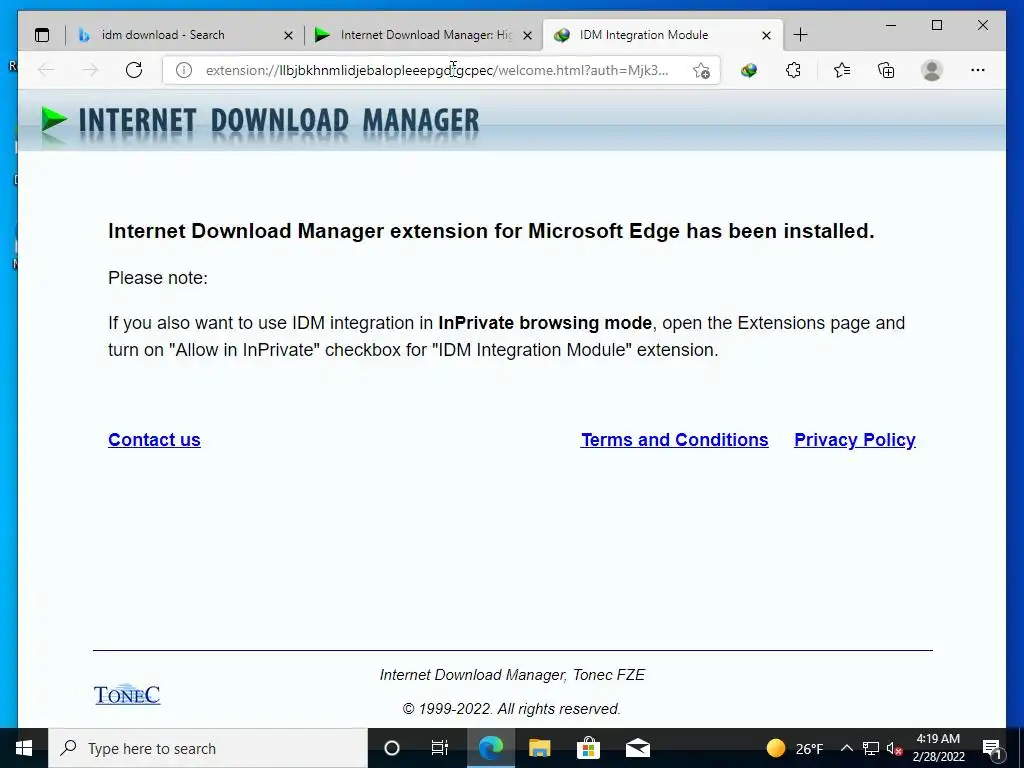Viewport: 1024px width, 768px height.
Task: Open the IDM extension toolbar icon
Action: [749, 70]
